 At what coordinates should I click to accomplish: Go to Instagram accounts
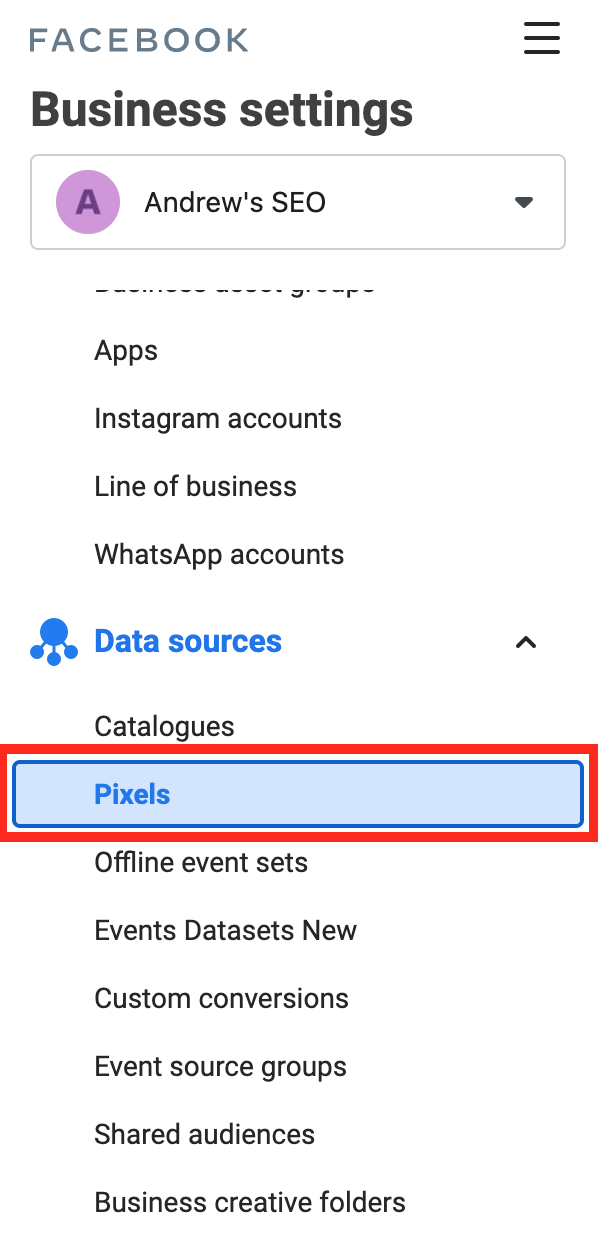(x=218, y=418)
